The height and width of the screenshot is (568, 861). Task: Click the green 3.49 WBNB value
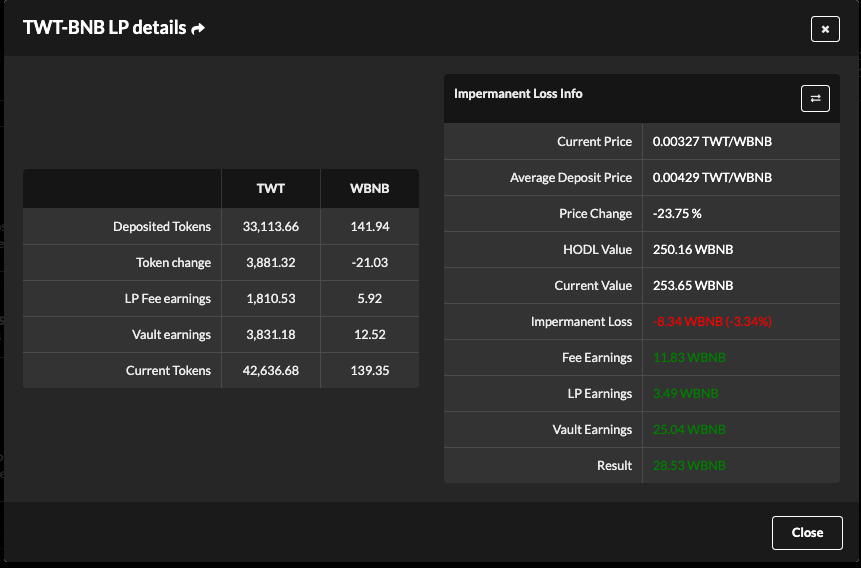[x=685, y=393]
